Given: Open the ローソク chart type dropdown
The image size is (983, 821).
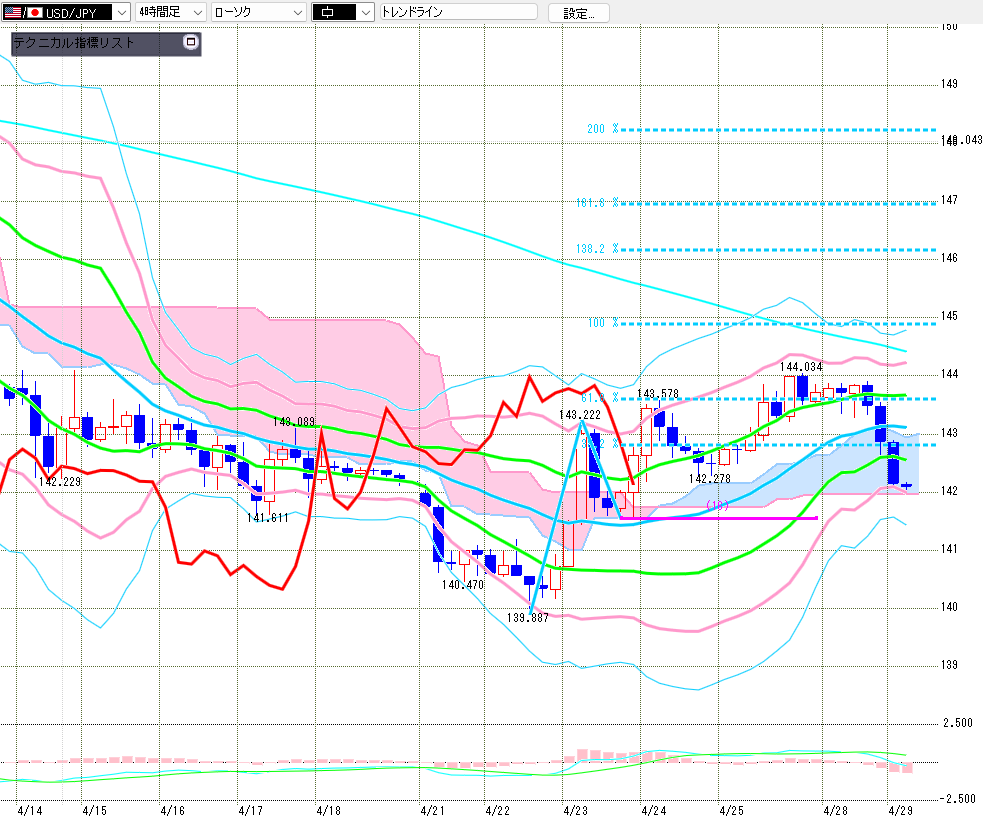Looking at the screenshot, I should point(258,12).
